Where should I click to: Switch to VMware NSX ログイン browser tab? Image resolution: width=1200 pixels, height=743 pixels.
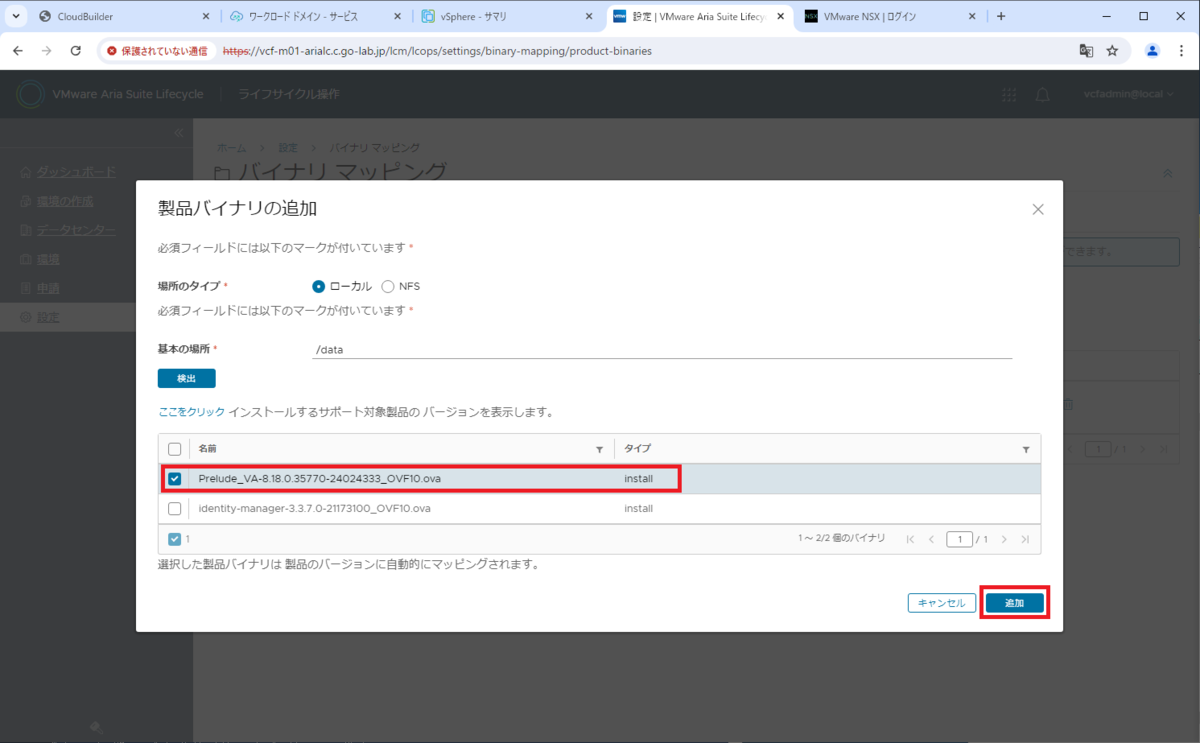[891, 17]
